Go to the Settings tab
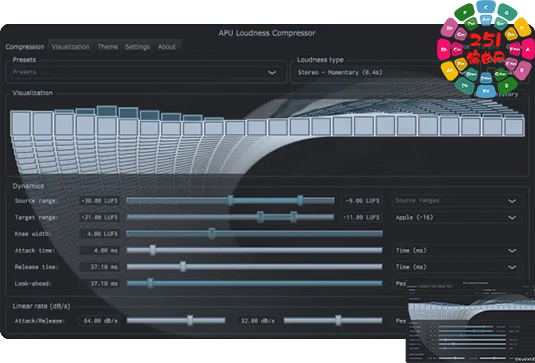The width and height of the screenshot is (535, 363). [137, 47]
